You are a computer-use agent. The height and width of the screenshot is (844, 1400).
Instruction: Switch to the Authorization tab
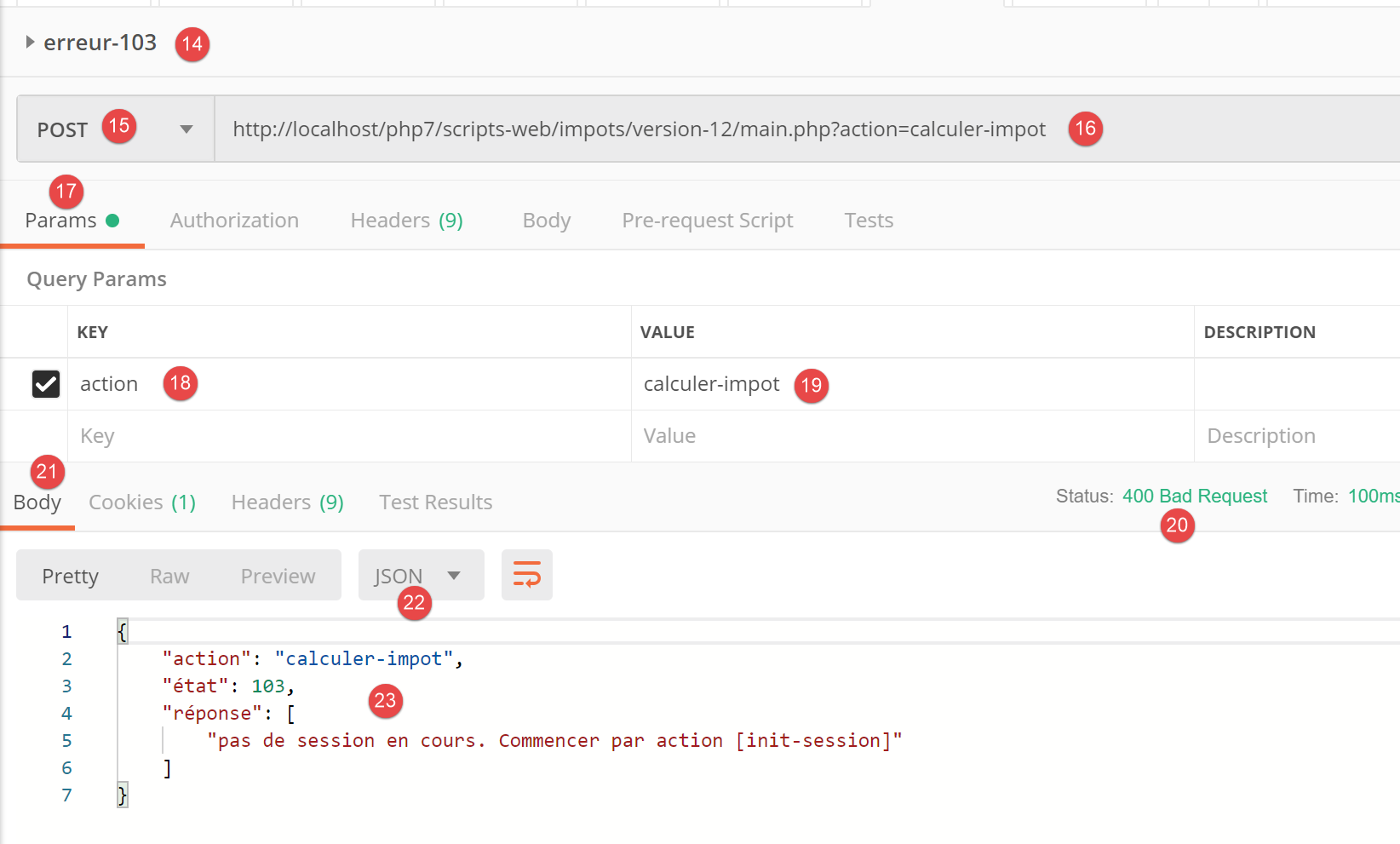click(234, 221)
